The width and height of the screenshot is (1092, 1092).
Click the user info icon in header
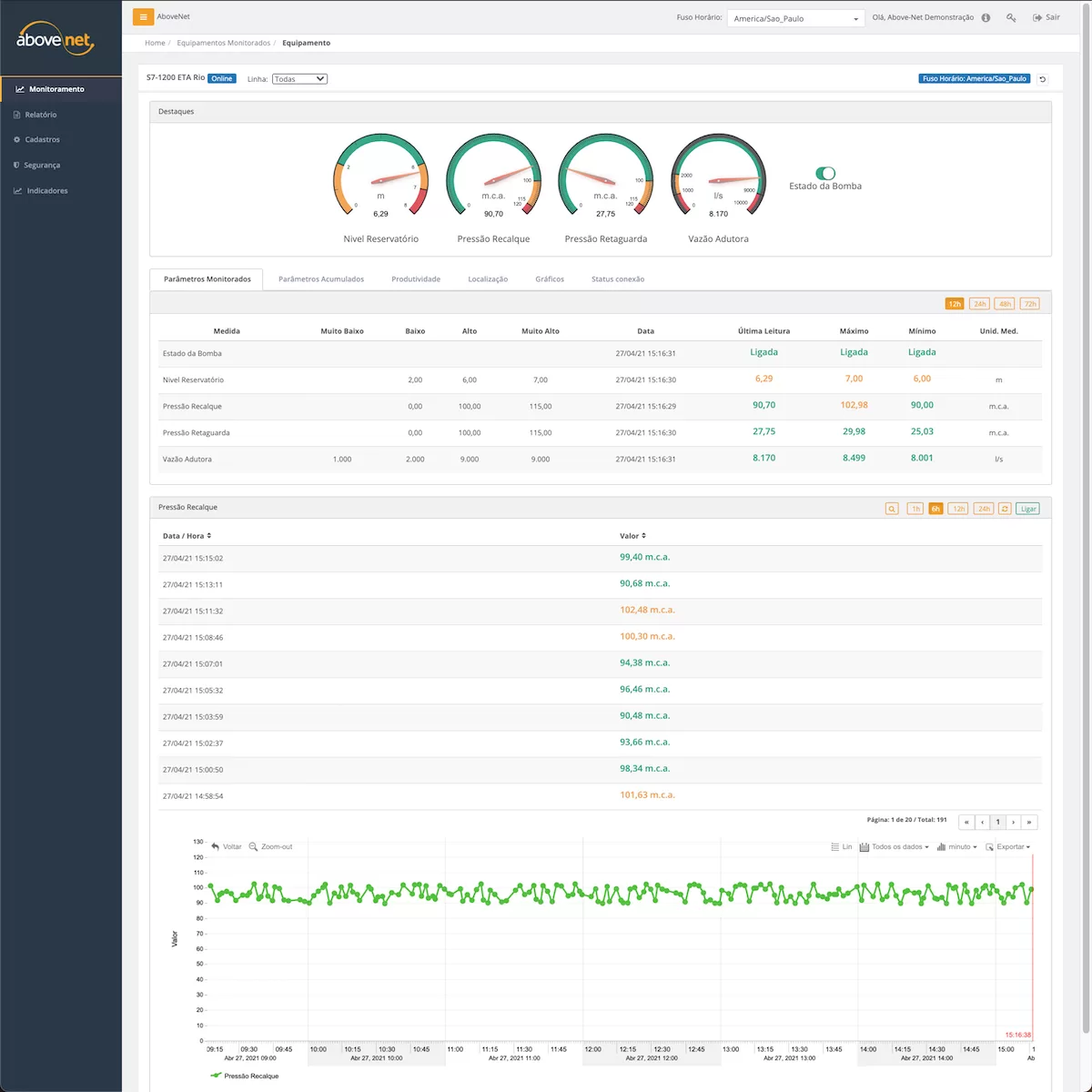986,17
